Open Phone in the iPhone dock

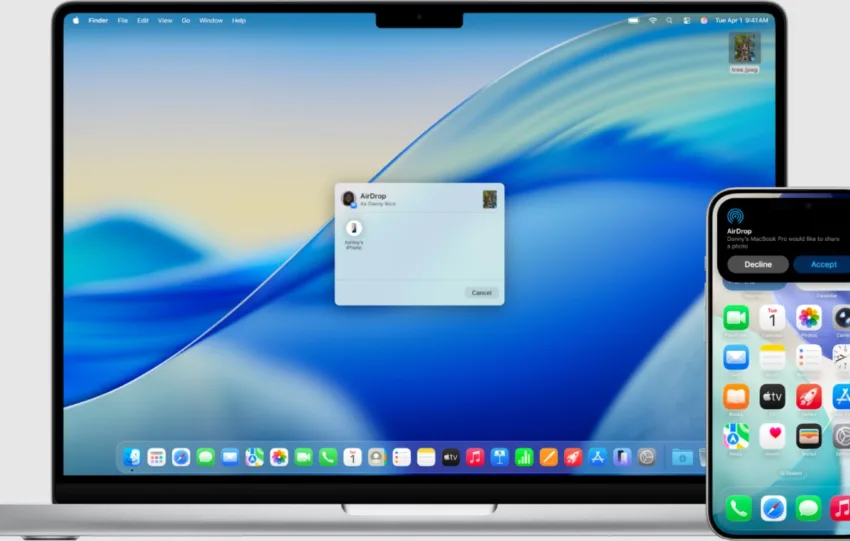coord(738,509)
